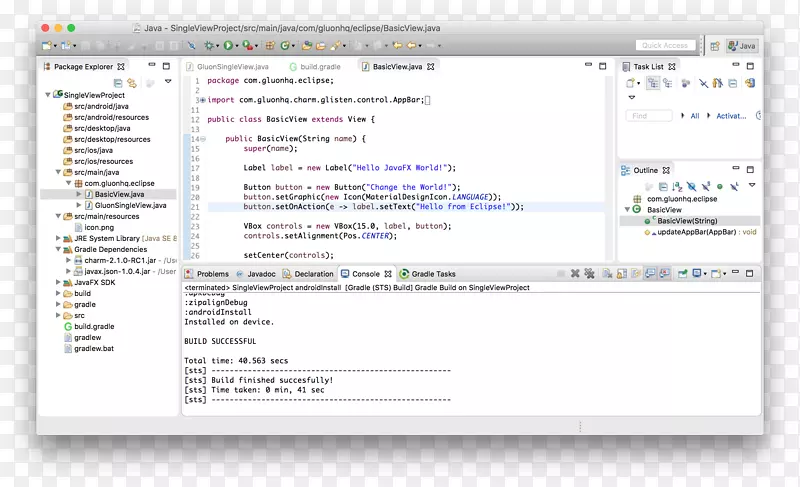Open the Problems tab
Screen dimensions: 800x487
tap(212, 273)
